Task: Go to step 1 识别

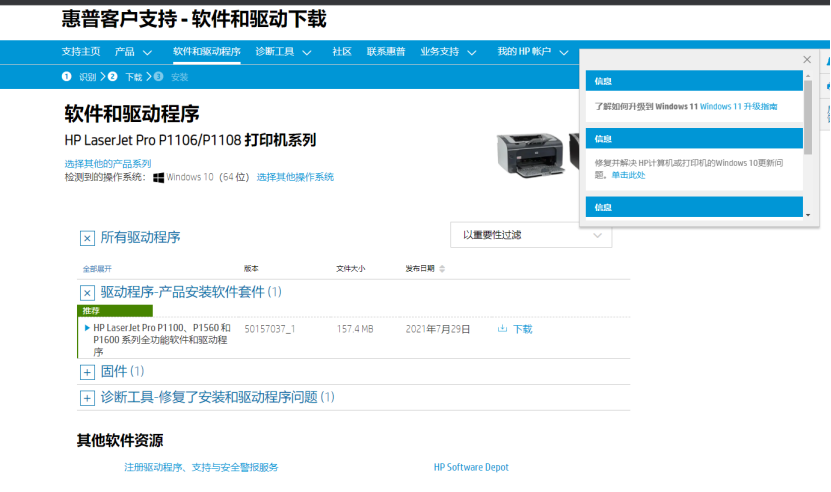Action: pyautogui.click(x=79, y=77)
